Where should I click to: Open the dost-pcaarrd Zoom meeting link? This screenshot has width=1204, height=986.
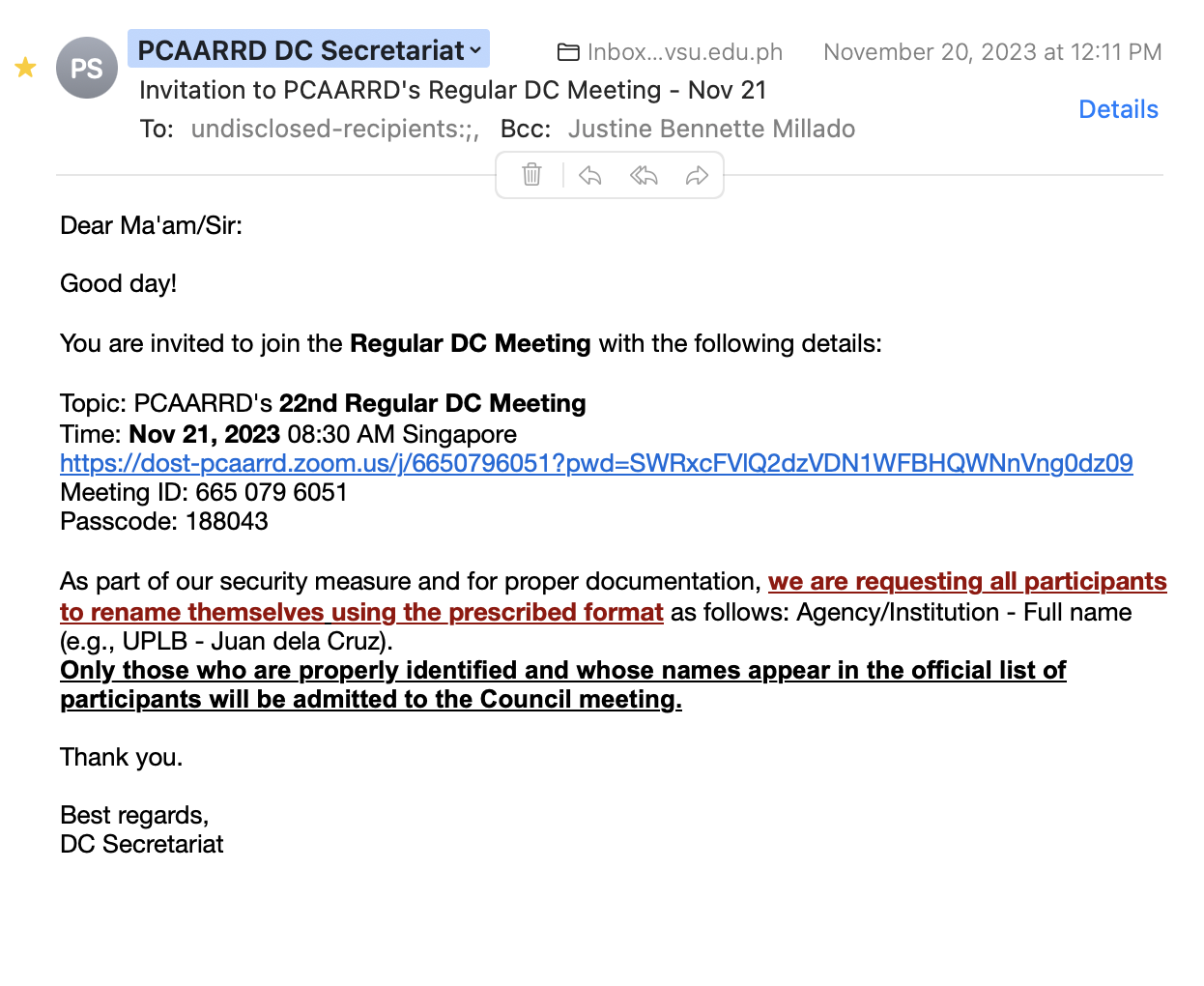[596, 464]
